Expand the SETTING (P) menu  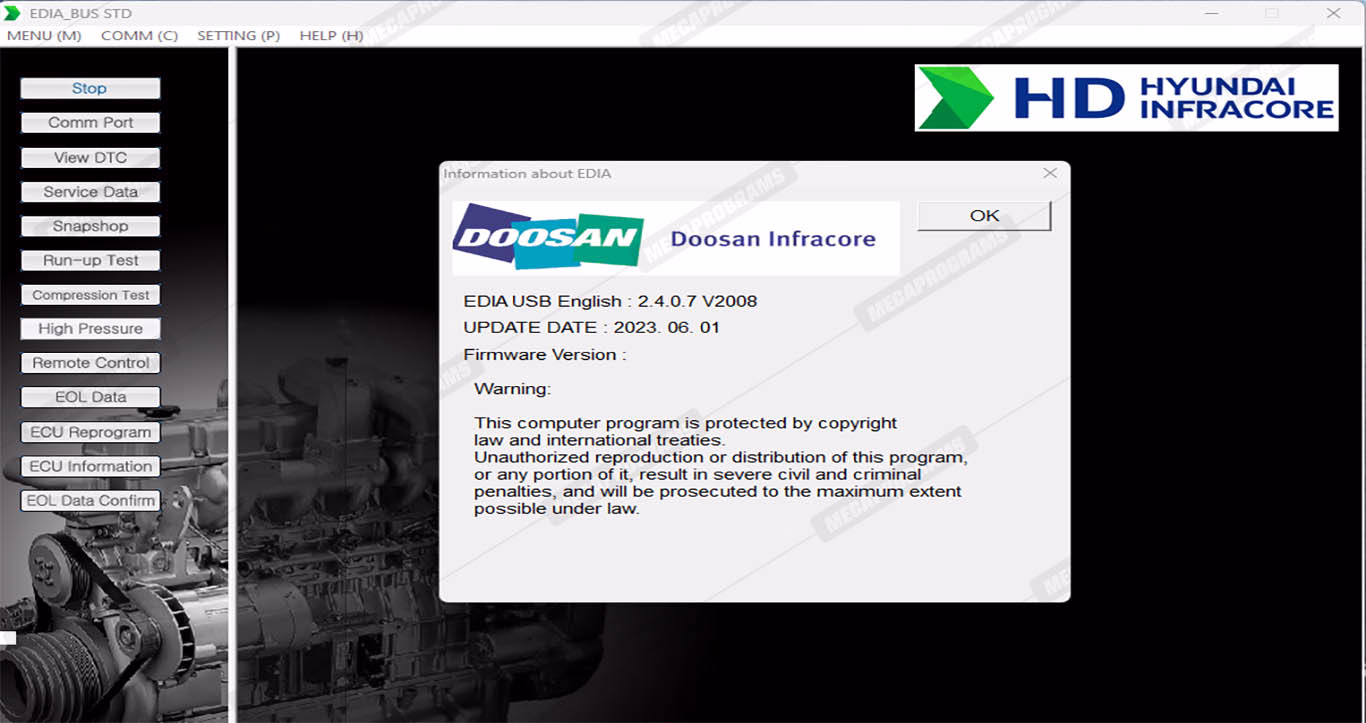pos(238,36)
